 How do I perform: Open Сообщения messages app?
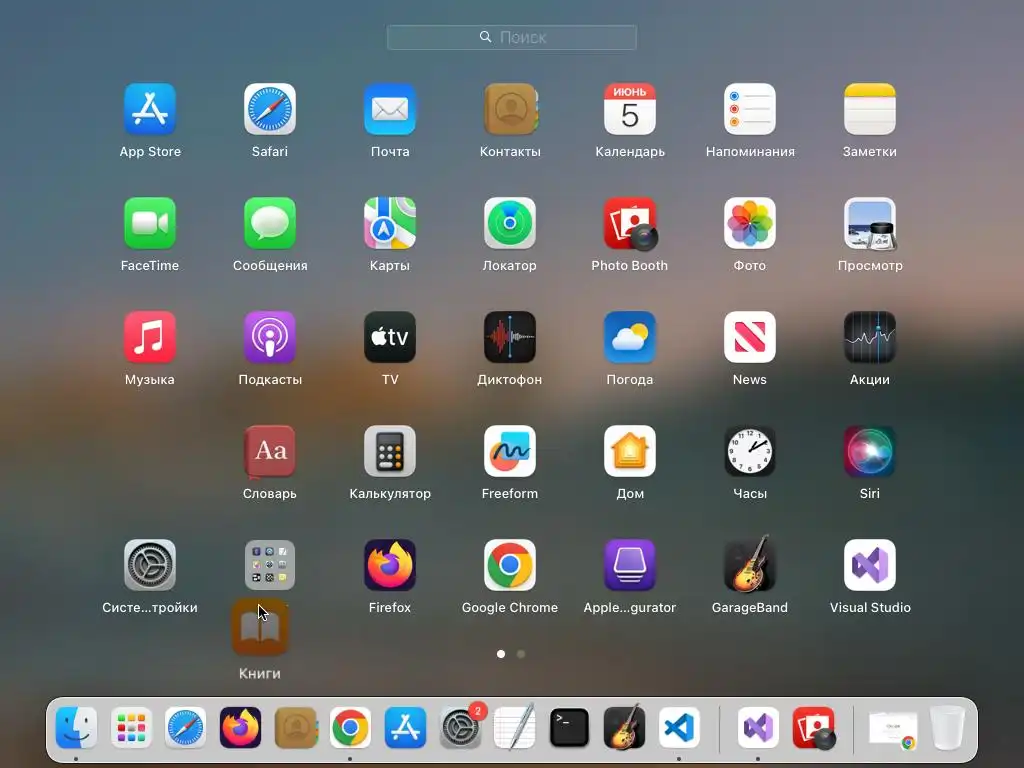click(270, 223)
